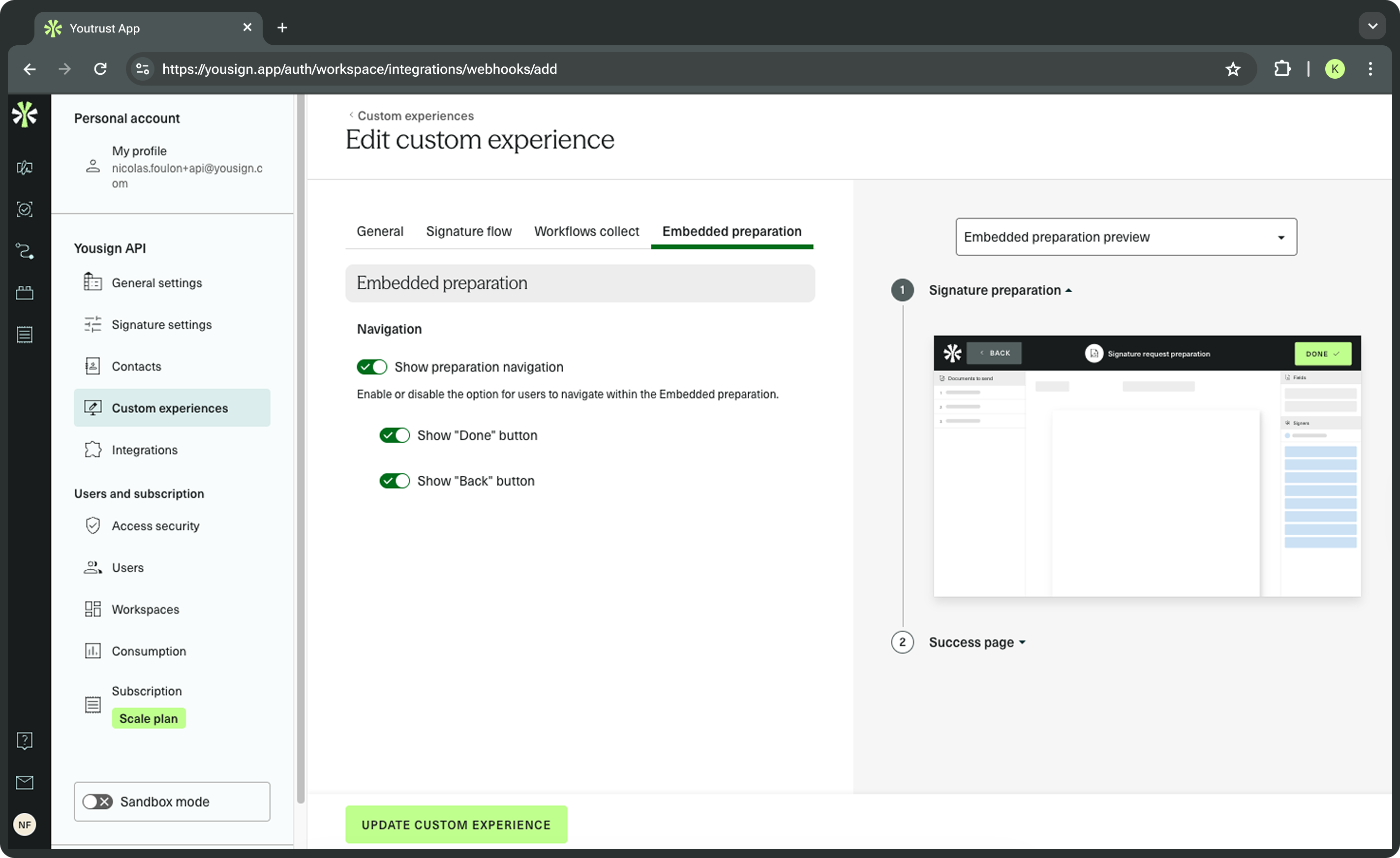Open the documents list icon in the left rail

[x=25, y=334]
